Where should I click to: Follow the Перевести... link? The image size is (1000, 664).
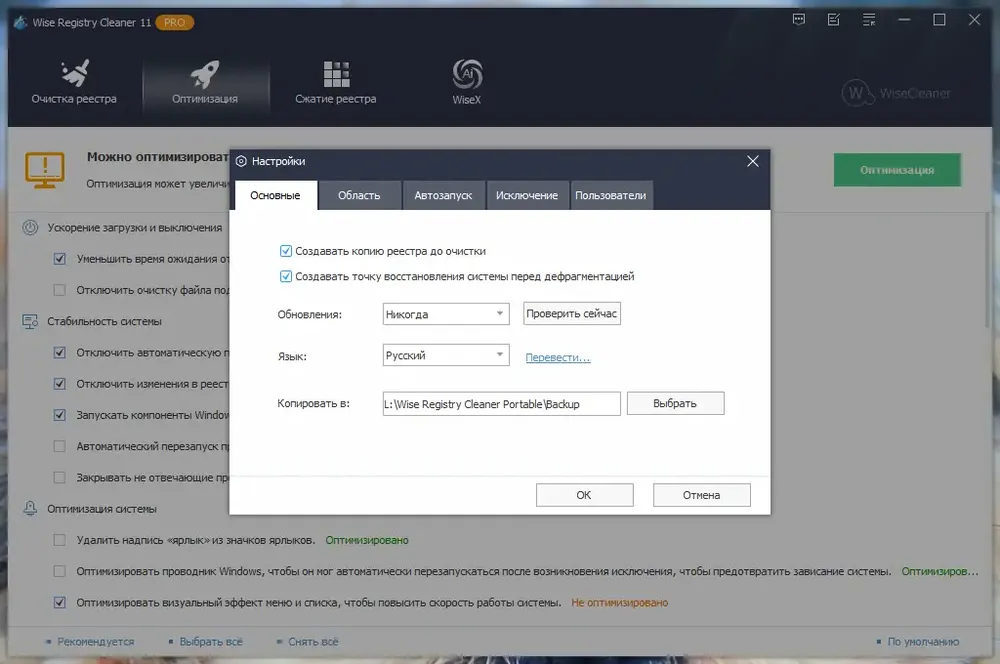[x=558, y=358]
